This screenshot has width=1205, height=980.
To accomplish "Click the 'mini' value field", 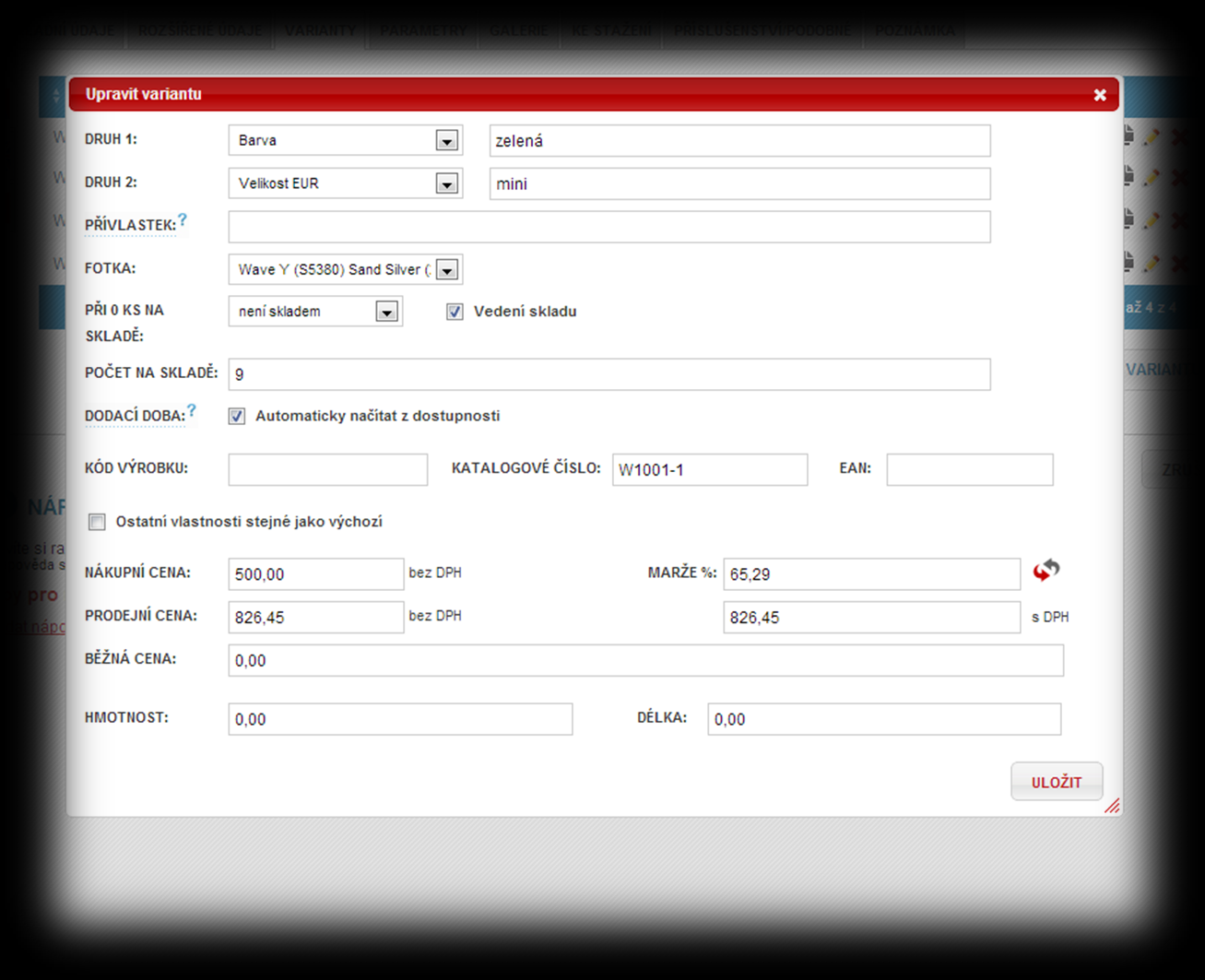I will coord(740,183).
